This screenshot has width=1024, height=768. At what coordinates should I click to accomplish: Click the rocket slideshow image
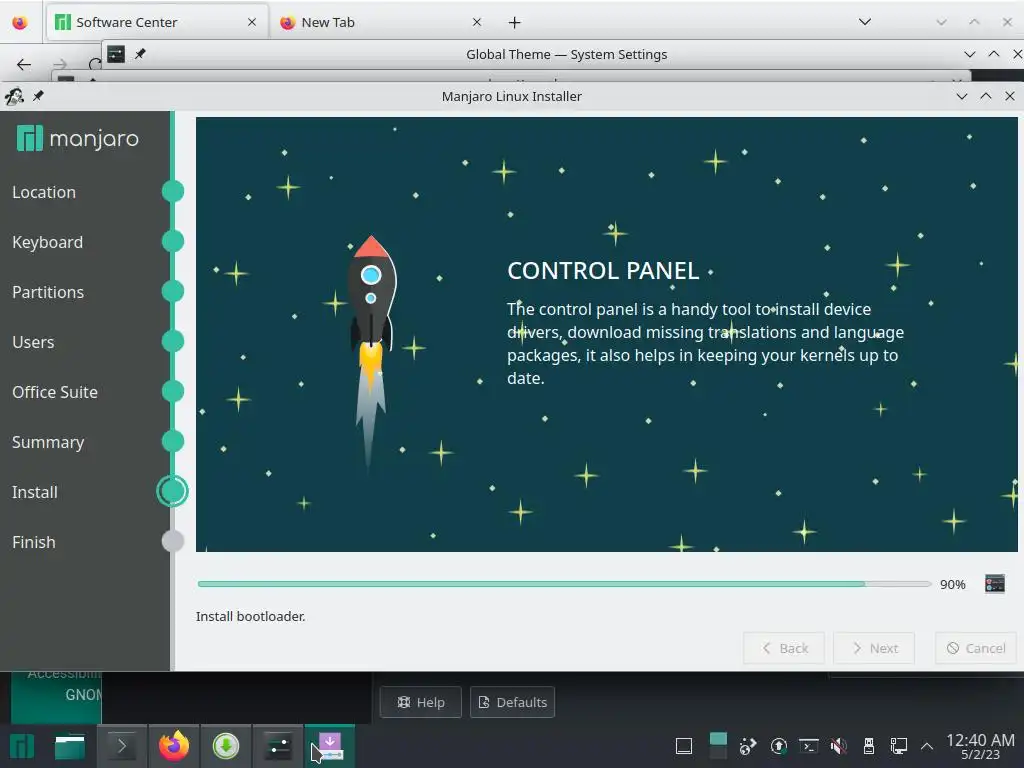pyautogui.click(x=370, y=353)
